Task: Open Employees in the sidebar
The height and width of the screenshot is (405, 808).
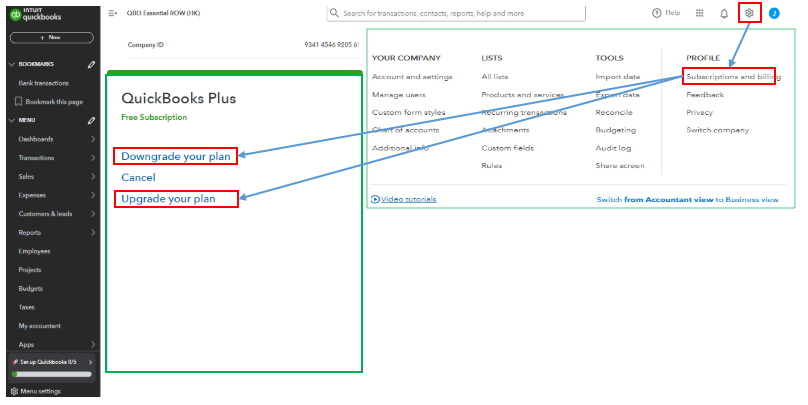Action: click(x=35, y=251)
